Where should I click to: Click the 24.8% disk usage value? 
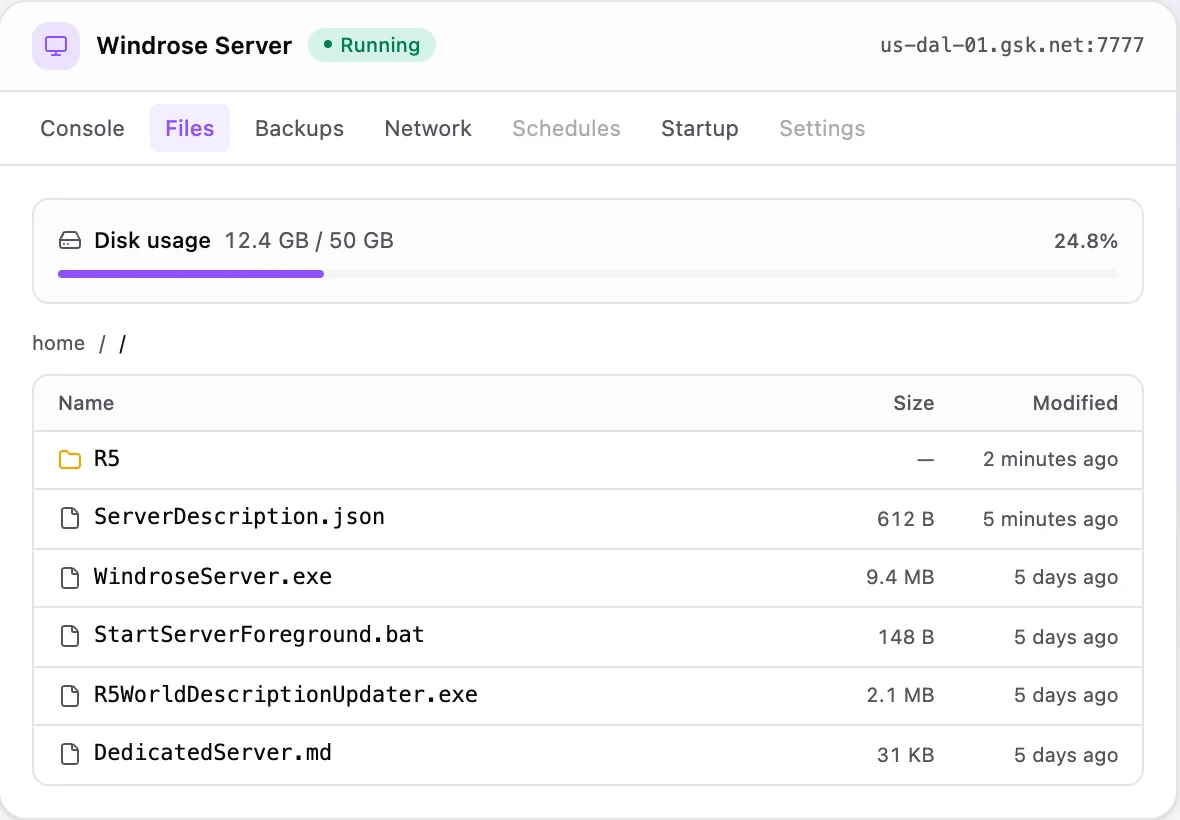pos(1085,241)
